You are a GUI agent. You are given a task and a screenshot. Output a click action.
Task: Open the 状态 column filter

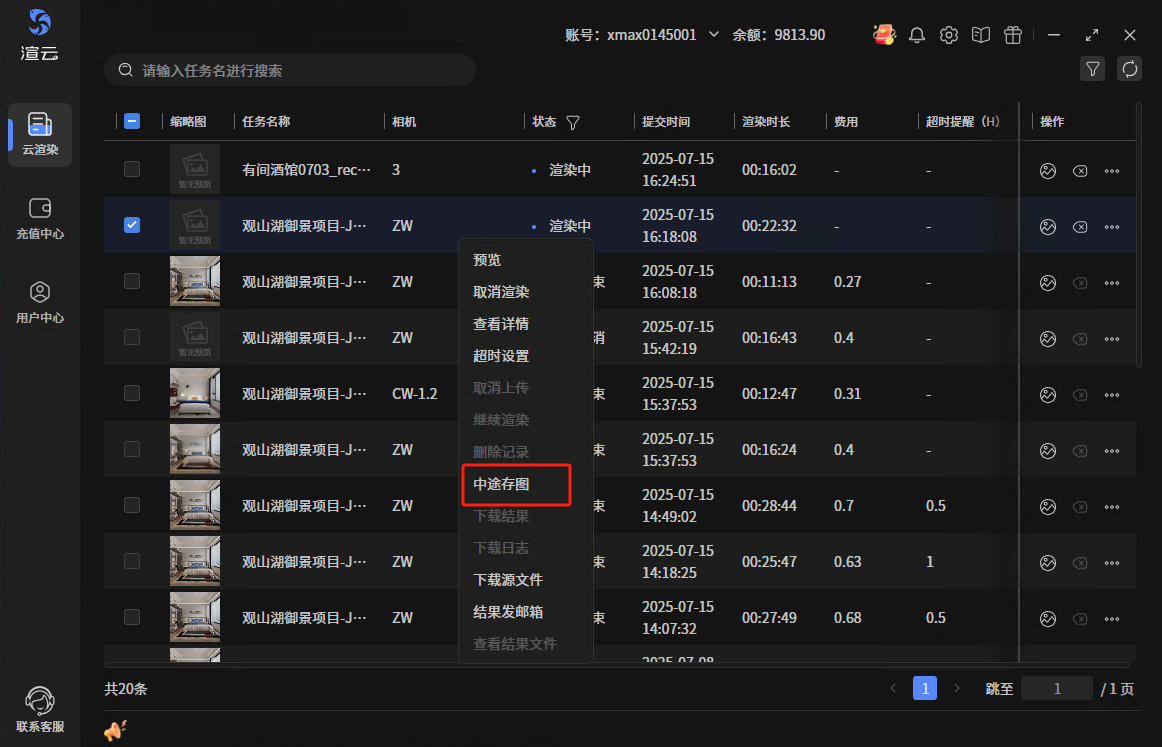[x=573, y=122]
